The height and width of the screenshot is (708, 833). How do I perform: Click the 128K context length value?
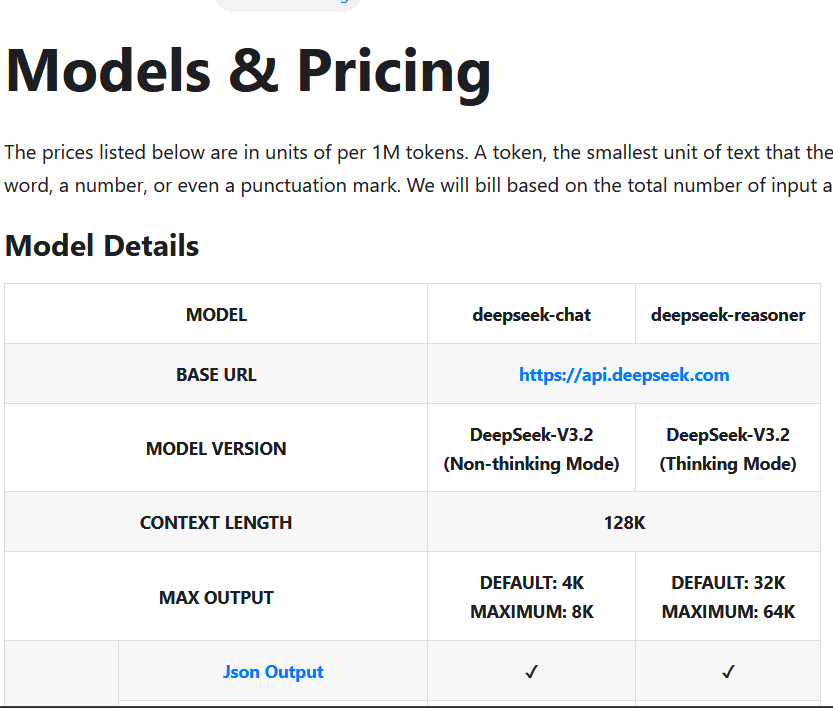[624, 522]
